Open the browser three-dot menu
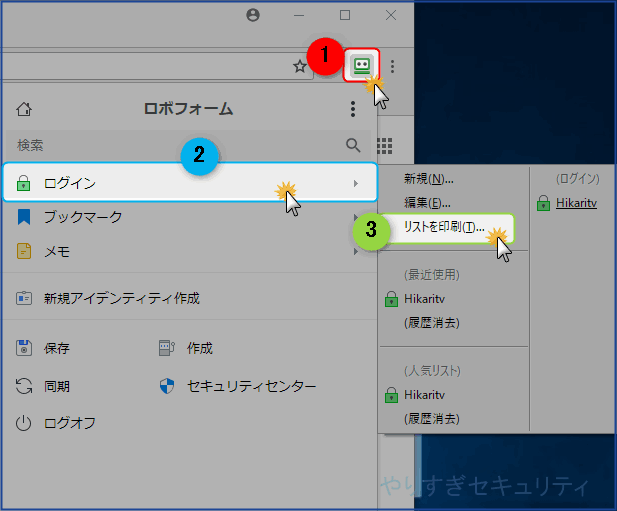Image resolution: width=617 pixels, height=511 pixels. point(392,66)
